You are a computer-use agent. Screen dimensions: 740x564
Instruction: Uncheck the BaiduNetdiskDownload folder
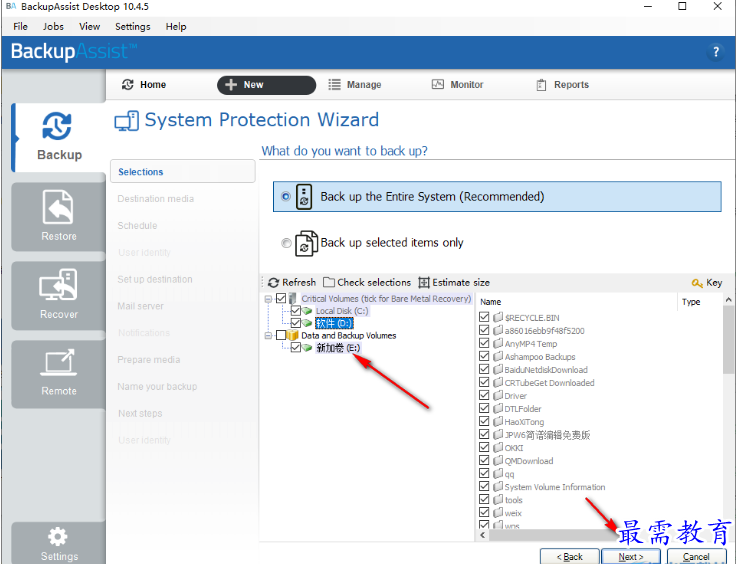tap(484, 369)
